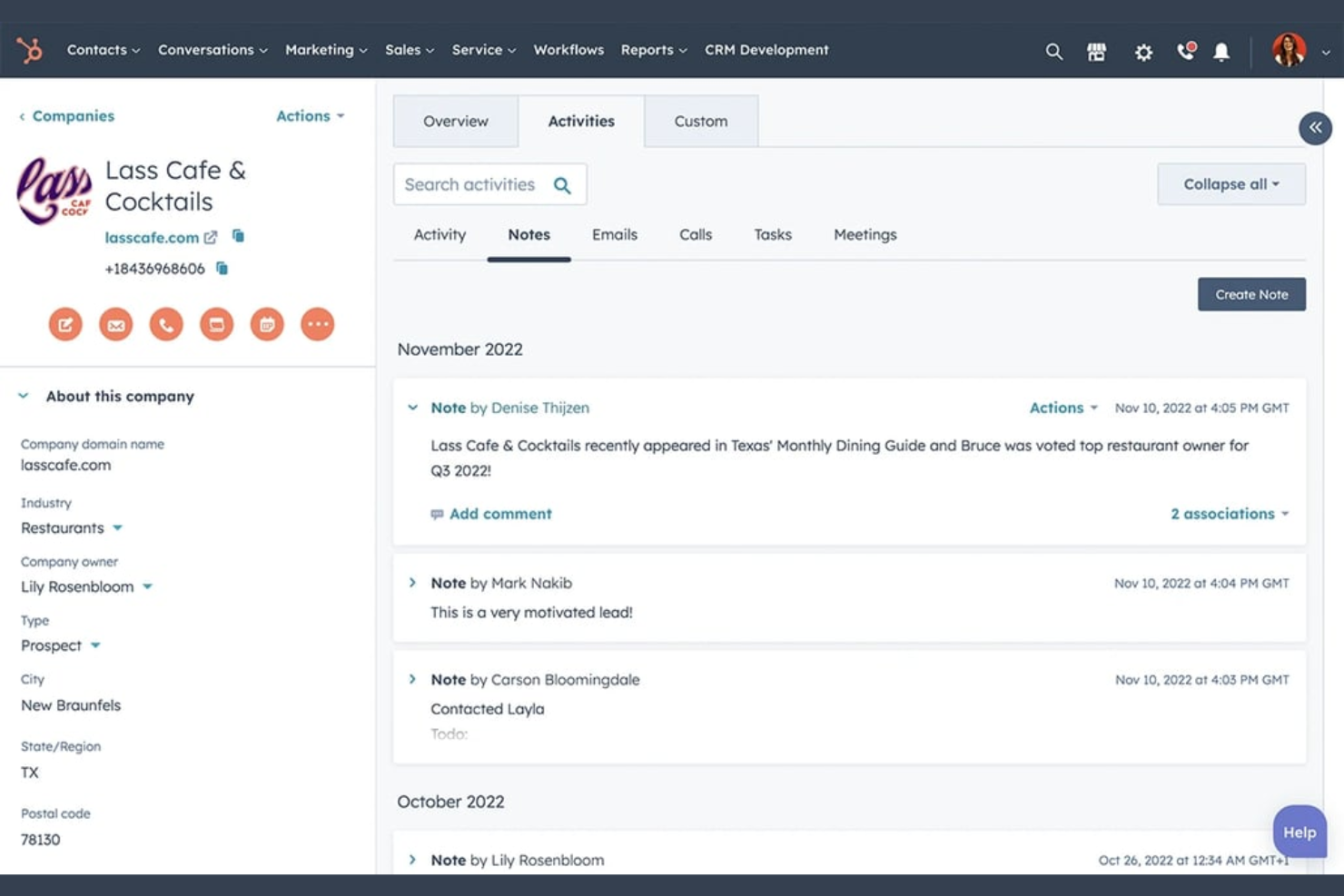Select the Notes filter tab
This screenshot has width=1344, height=896.
click(529, 235)
